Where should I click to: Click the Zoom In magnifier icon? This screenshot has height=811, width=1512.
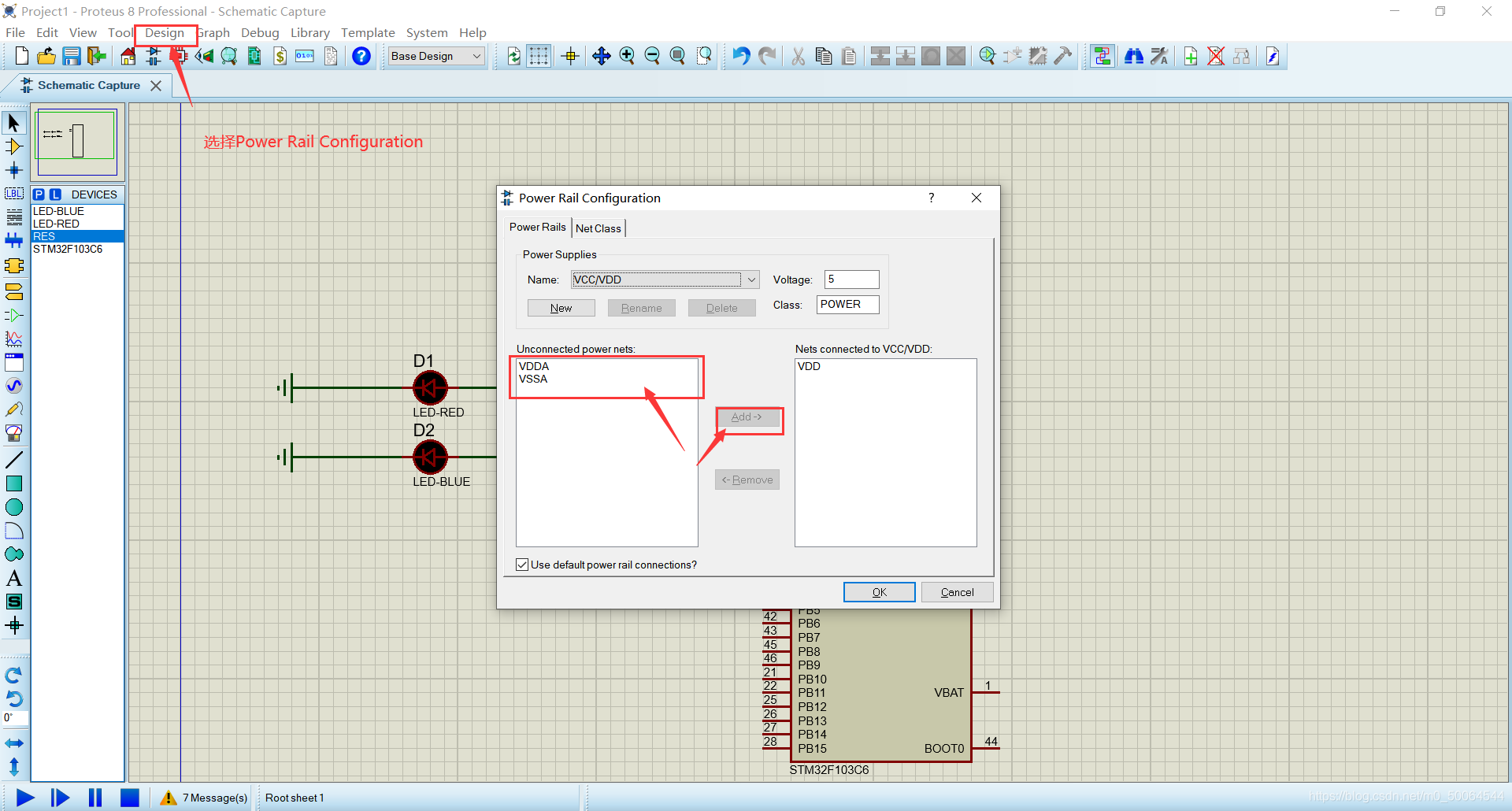click(x=627, y=56)
